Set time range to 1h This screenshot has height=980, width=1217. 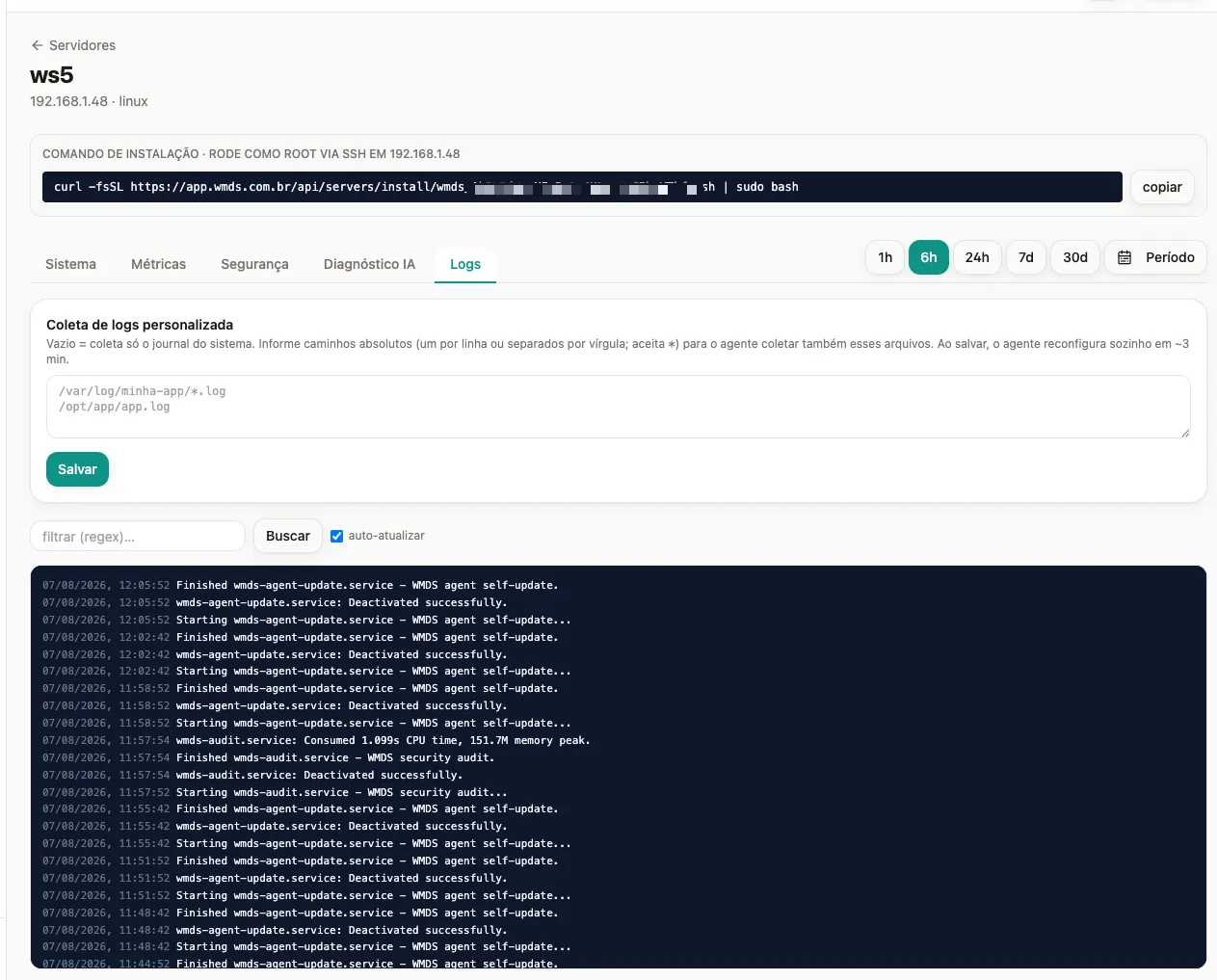pos(885,257)
